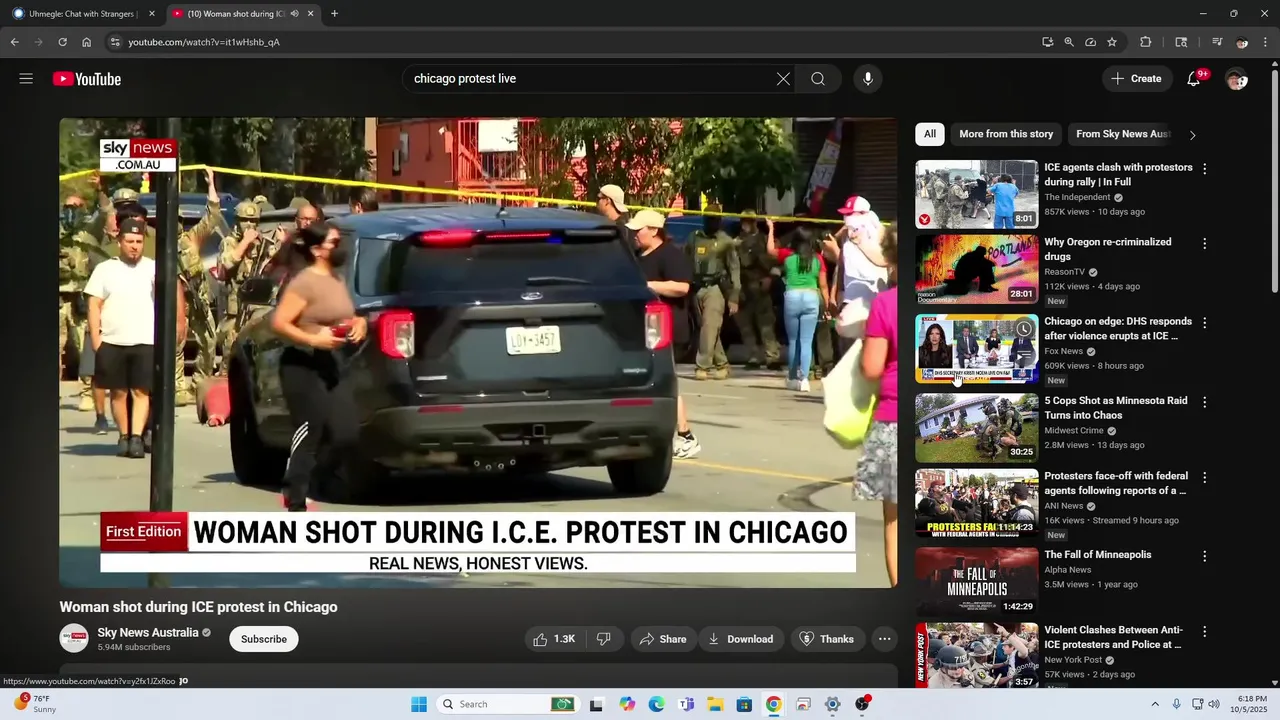
Task: Click the magnifier search button
Action: click(x=818, y=79)
